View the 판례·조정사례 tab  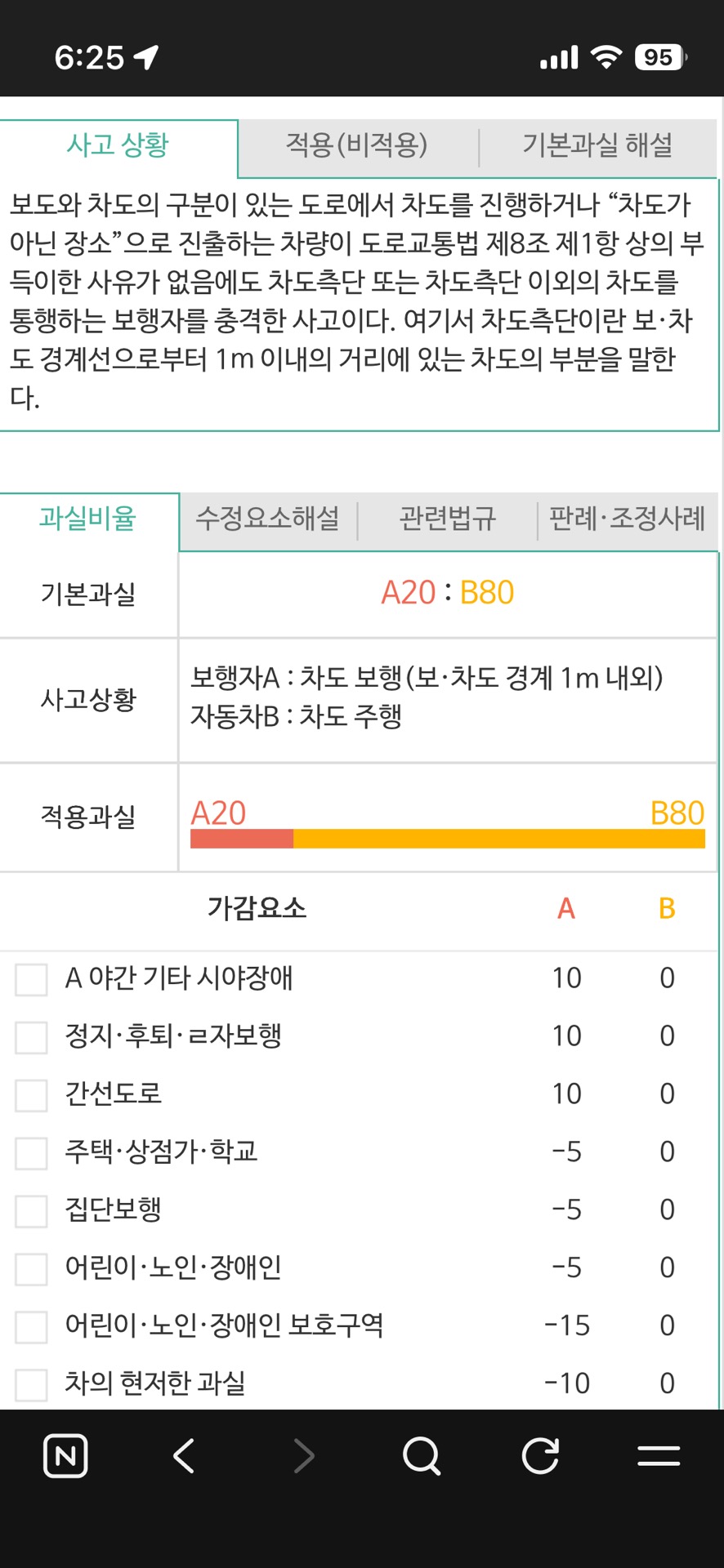[x=627, y=519]
